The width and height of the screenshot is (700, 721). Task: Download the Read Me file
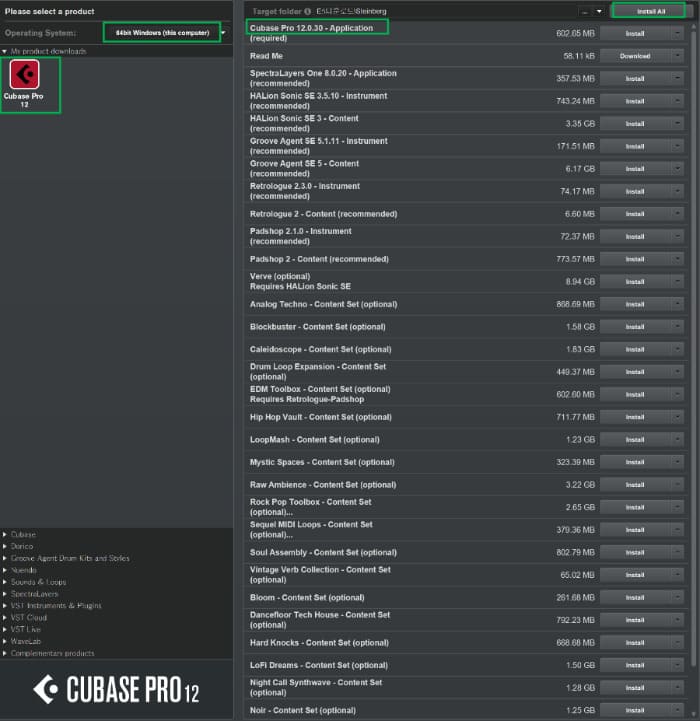pyautogui.click(x=635, y=56)
